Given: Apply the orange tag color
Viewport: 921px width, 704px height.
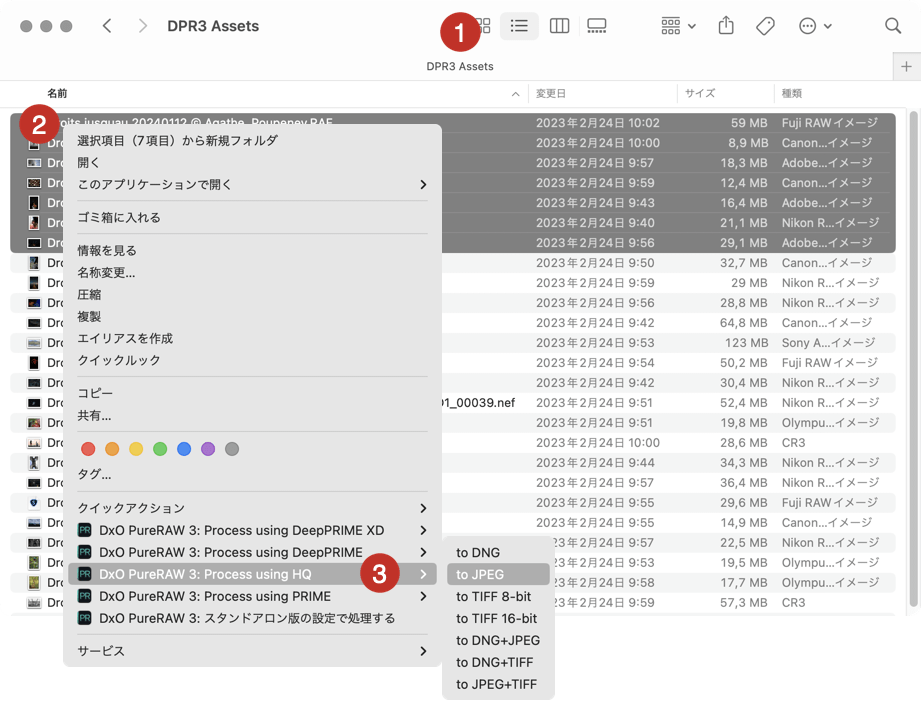Looking at the screenshot, I should (112, 449).
